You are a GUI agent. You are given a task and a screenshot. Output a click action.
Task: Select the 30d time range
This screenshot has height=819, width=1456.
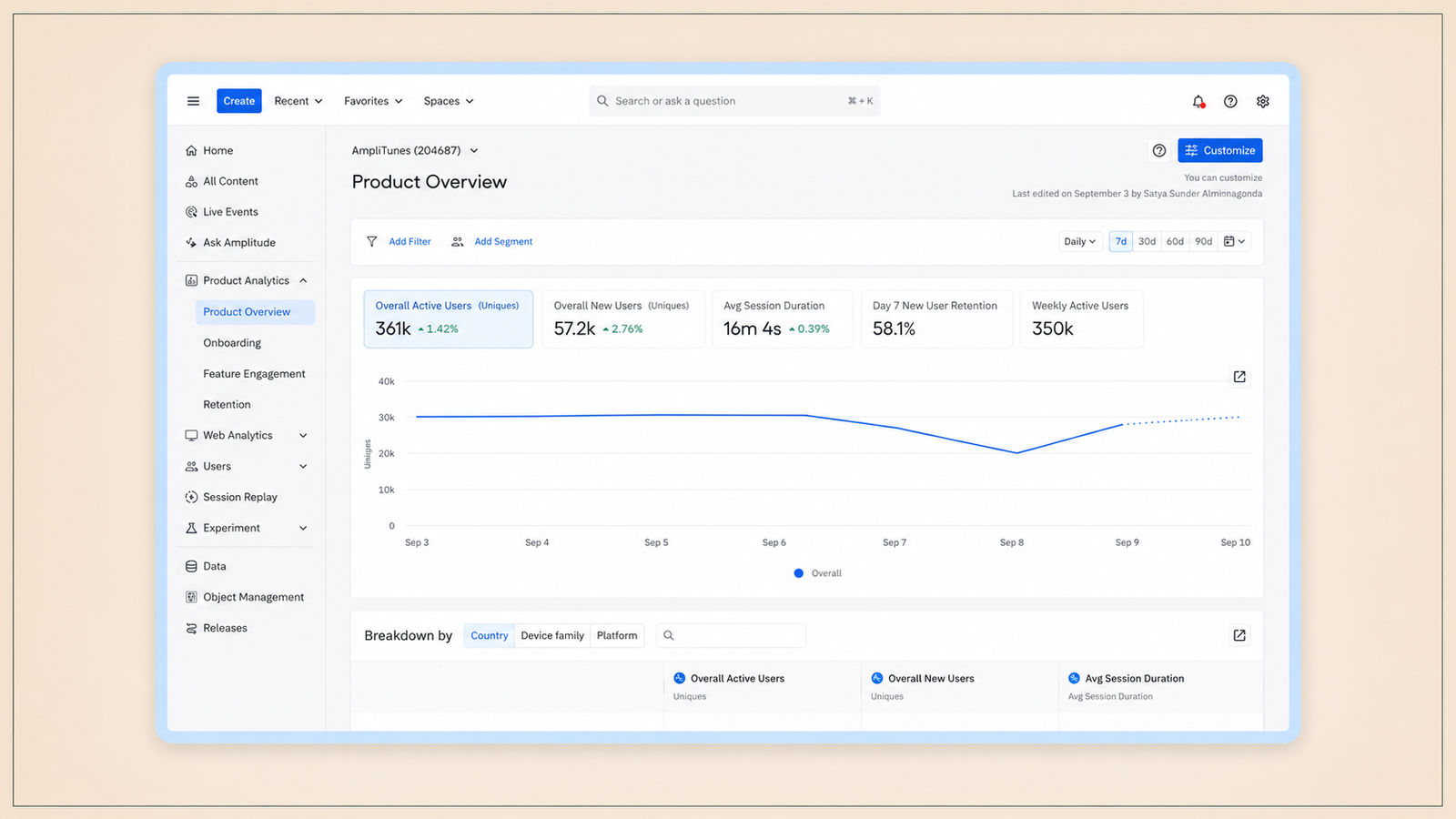[1147, 241]
